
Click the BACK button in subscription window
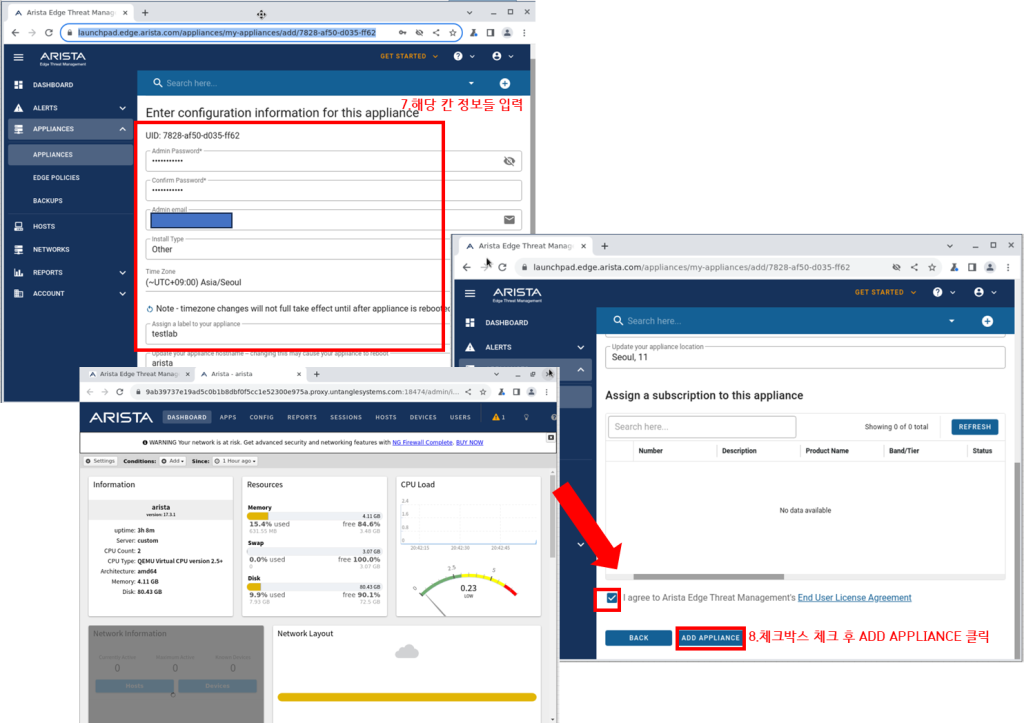point(639,638)
